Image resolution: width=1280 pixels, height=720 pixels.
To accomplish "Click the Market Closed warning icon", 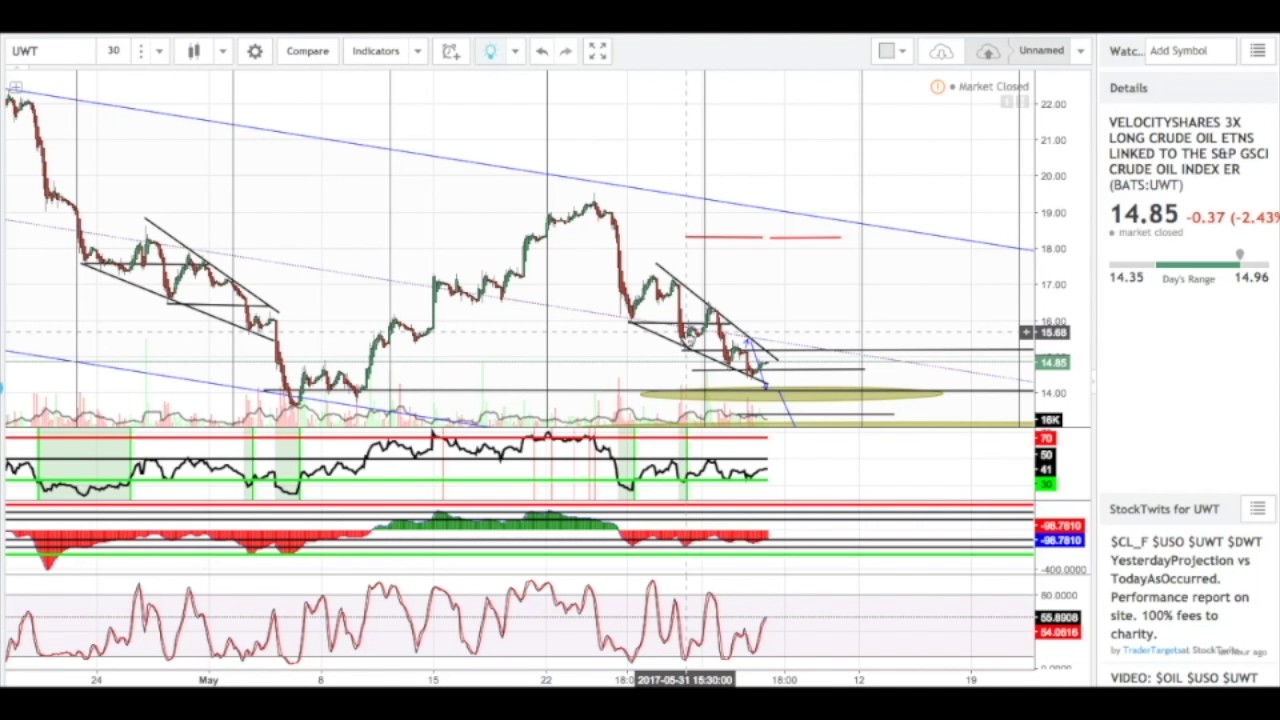I will pyautogui.click(x=937, y=87).
